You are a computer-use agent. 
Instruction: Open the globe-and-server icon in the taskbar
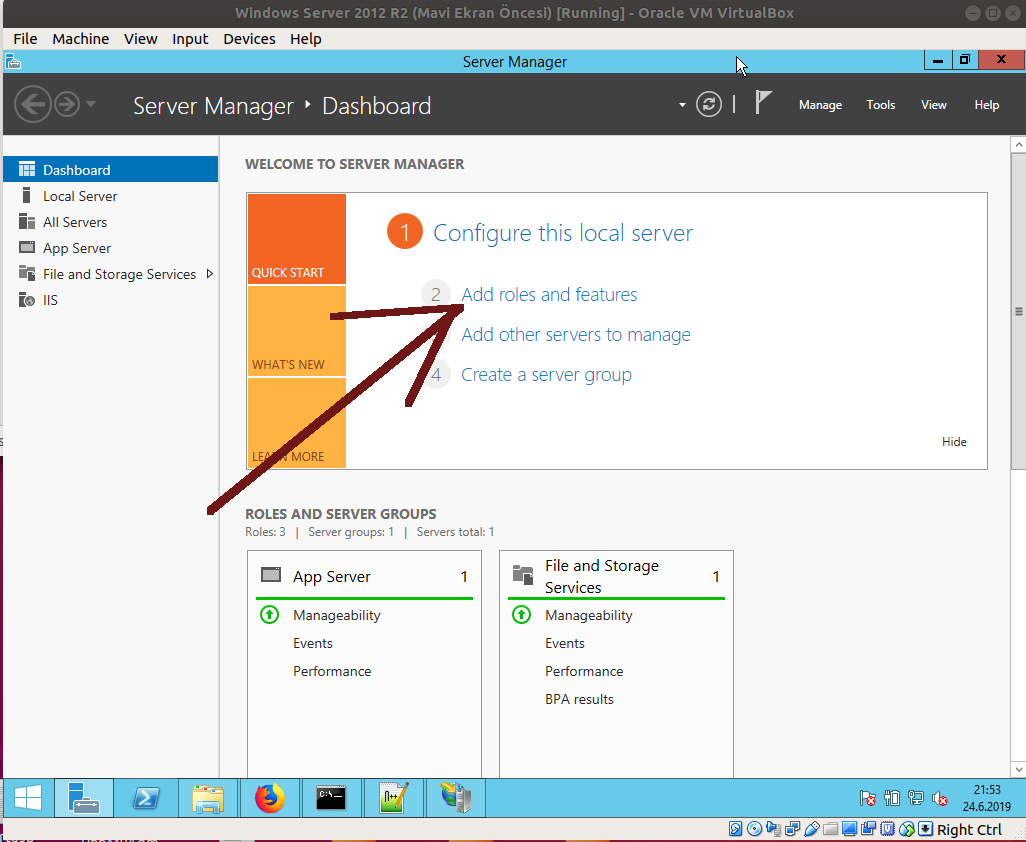455,798
